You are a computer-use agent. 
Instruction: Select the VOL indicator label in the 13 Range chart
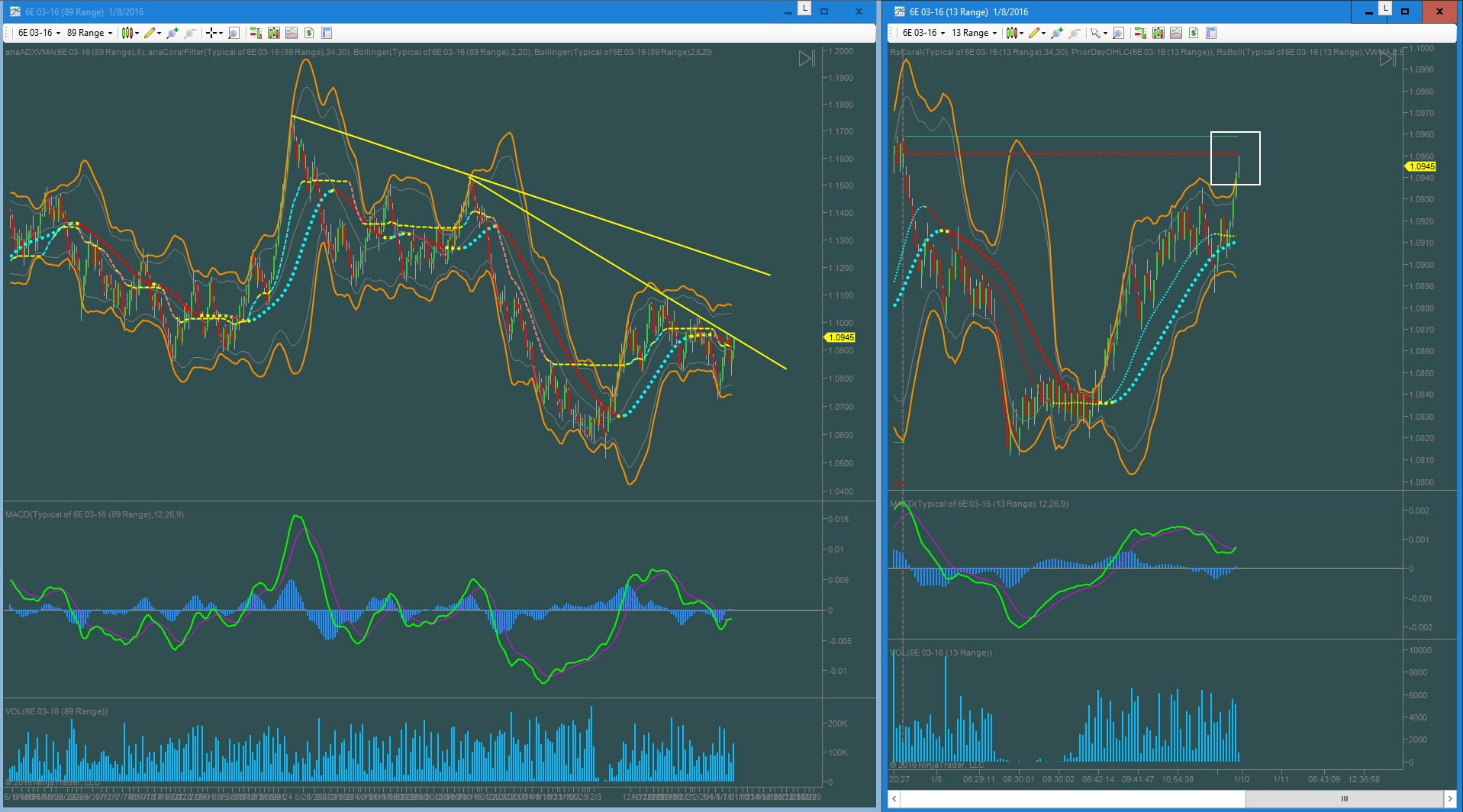[x=941, y=652]
